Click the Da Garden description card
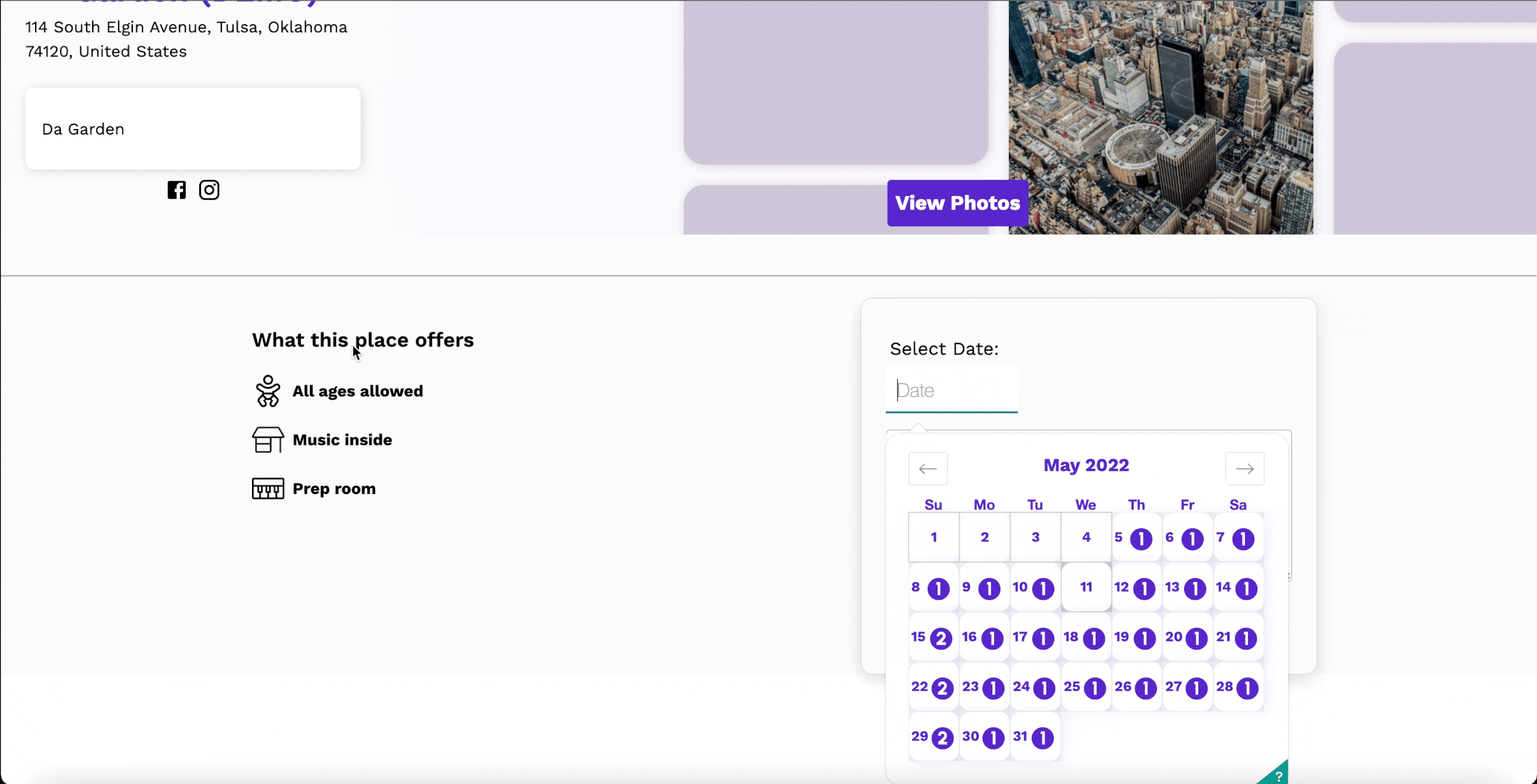The height and width of the screenshot is (784, 1537). [192, 129]
